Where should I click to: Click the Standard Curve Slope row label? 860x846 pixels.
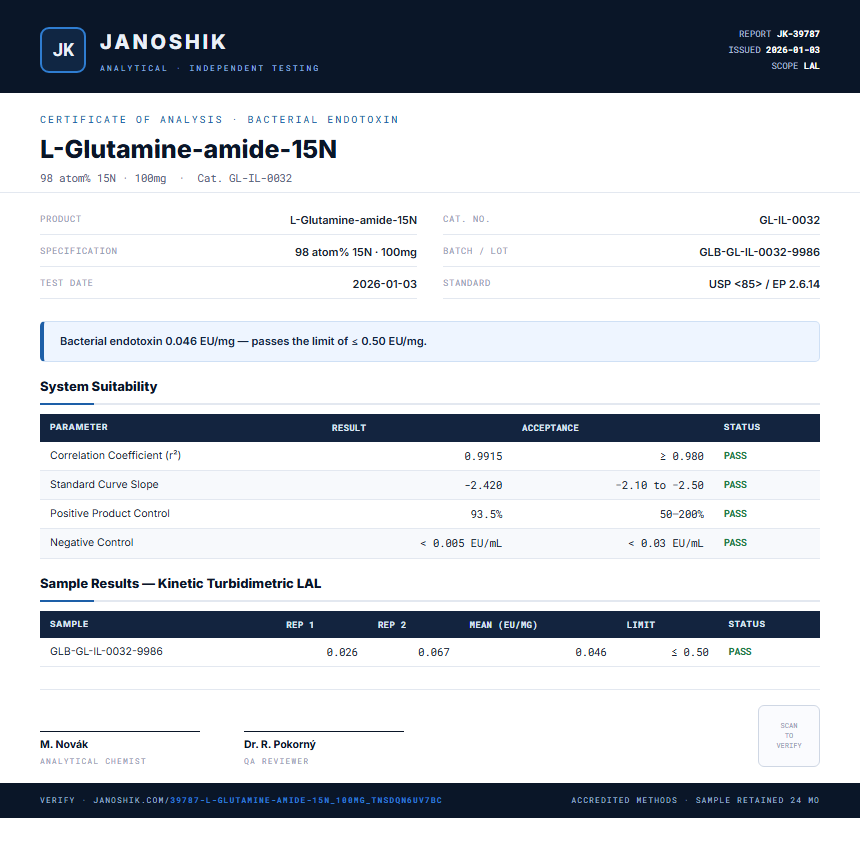coord(104,484)
